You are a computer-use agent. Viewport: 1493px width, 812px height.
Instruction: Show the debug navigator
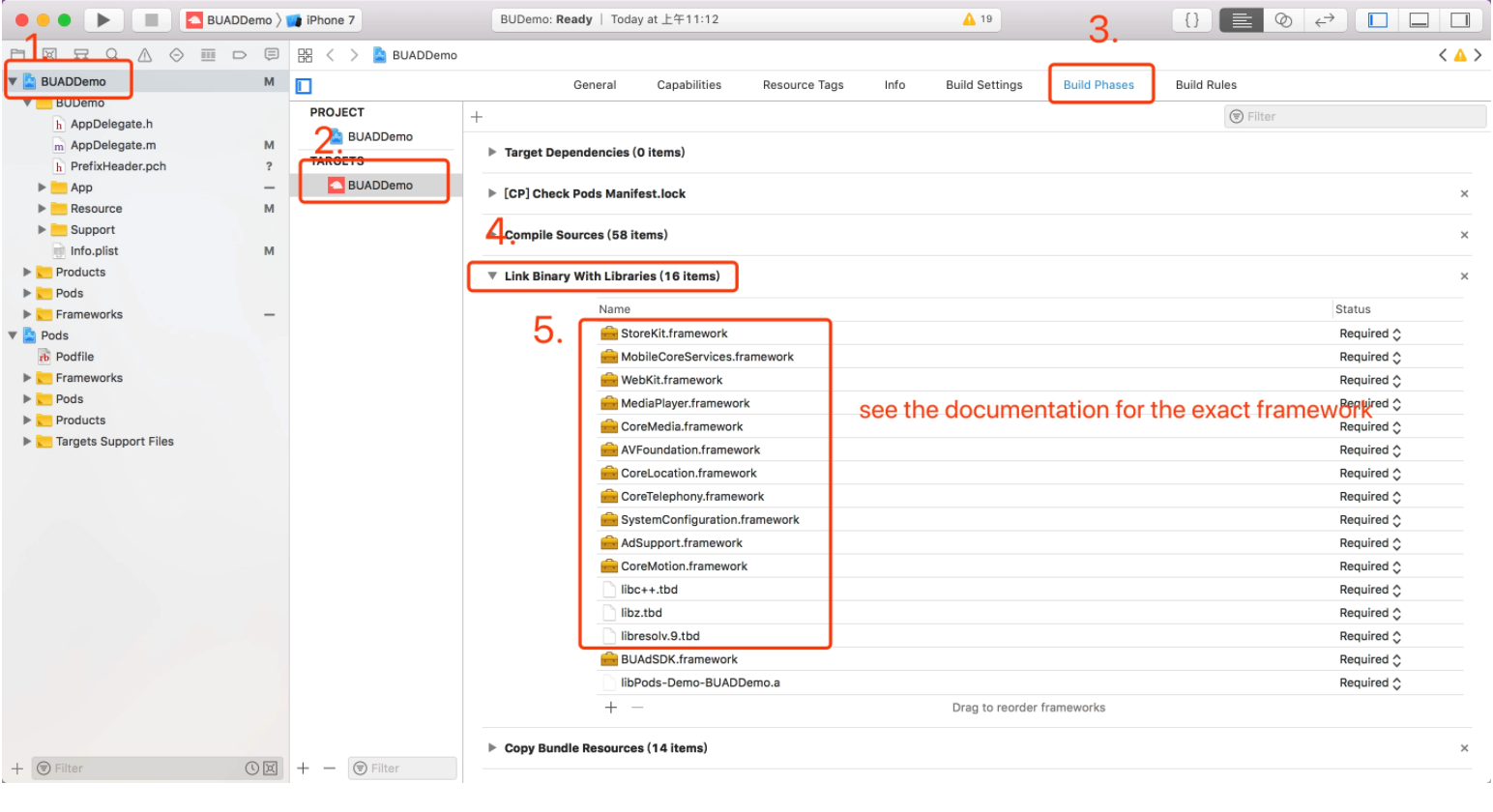(208, 55)
